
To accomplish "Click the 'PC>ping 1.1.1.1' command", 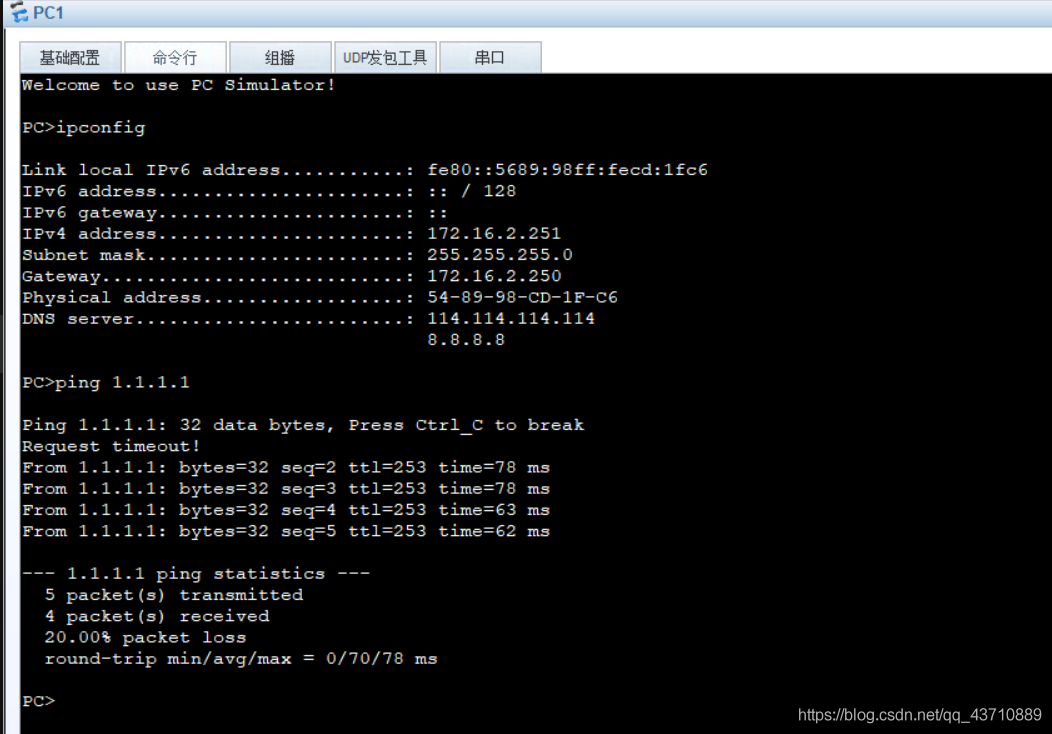I will pos(106,382).
